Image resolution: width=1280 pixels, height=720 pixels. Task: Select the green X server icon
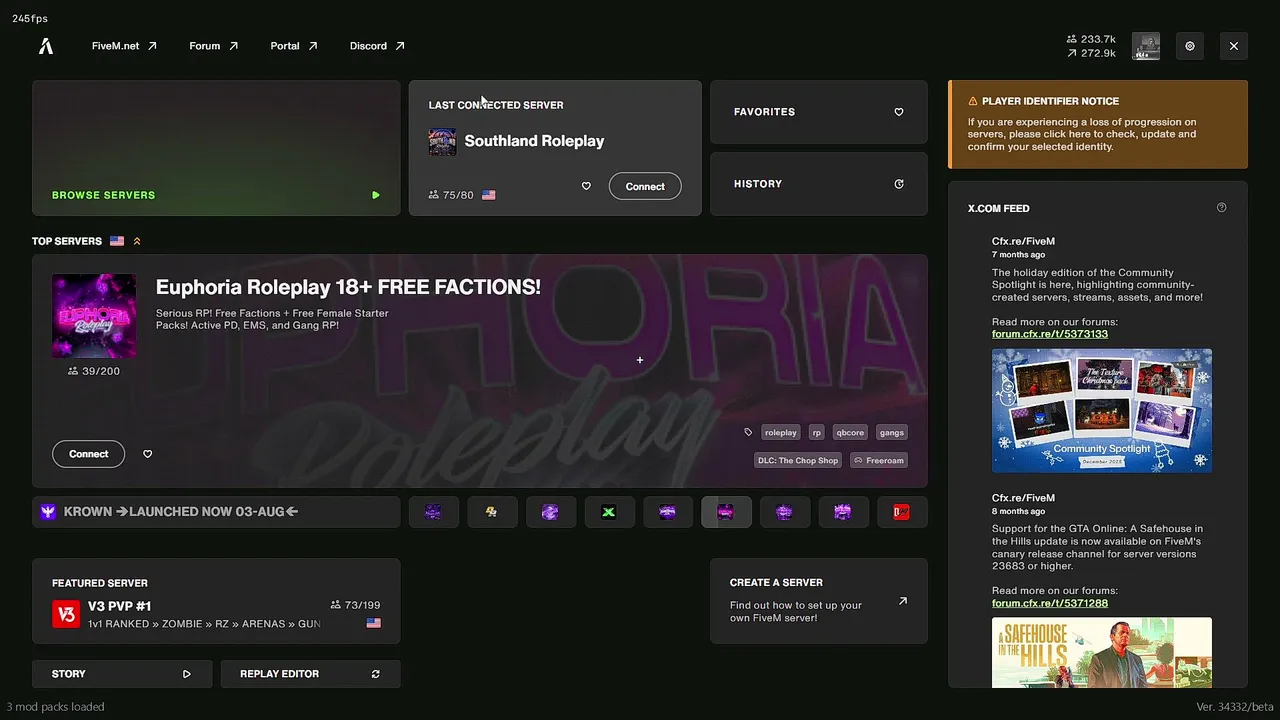pyautogui.click(x=608, y=512)
